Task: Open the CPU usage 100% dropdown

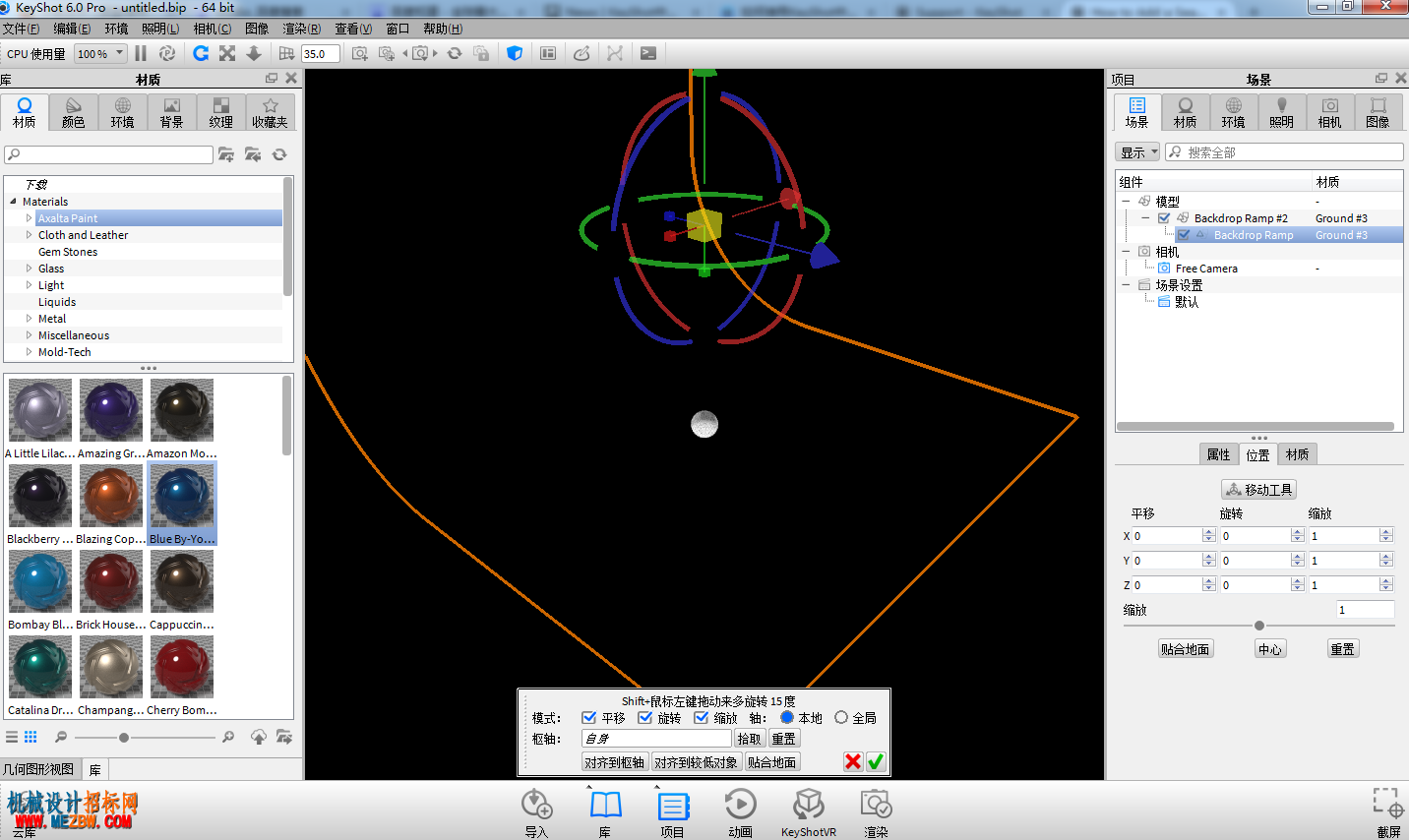Action: click(100, 53)
